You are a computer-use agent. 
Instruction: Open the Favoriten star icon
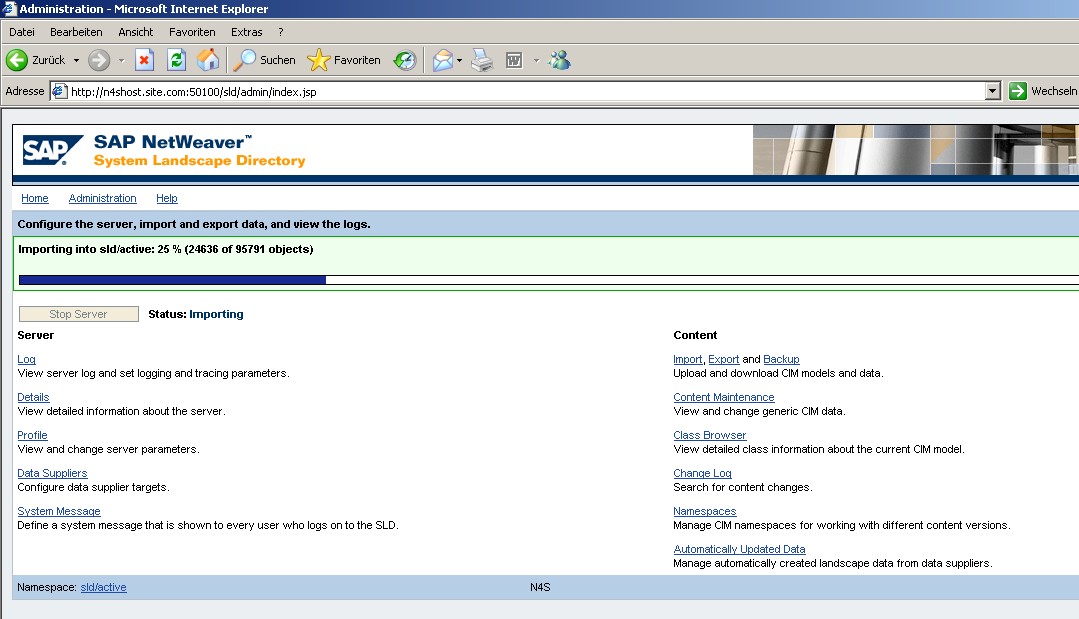[318, 60]
